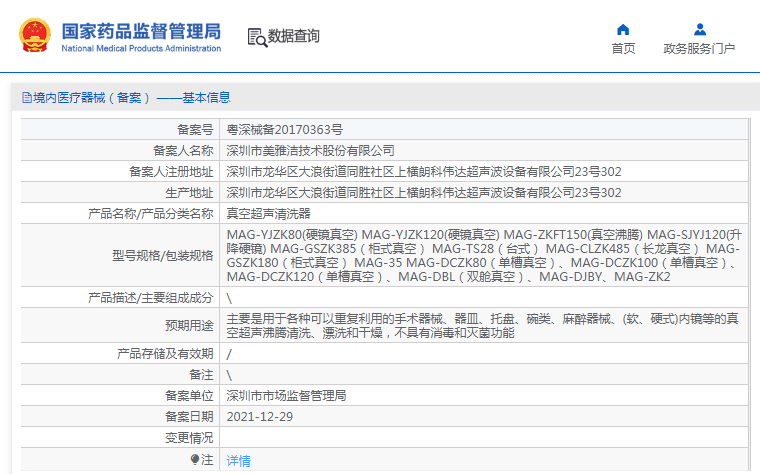Viewport: 760px width, 474px height.
Task: Click the 产品存储及有效期 label
Action: (165, 354)
